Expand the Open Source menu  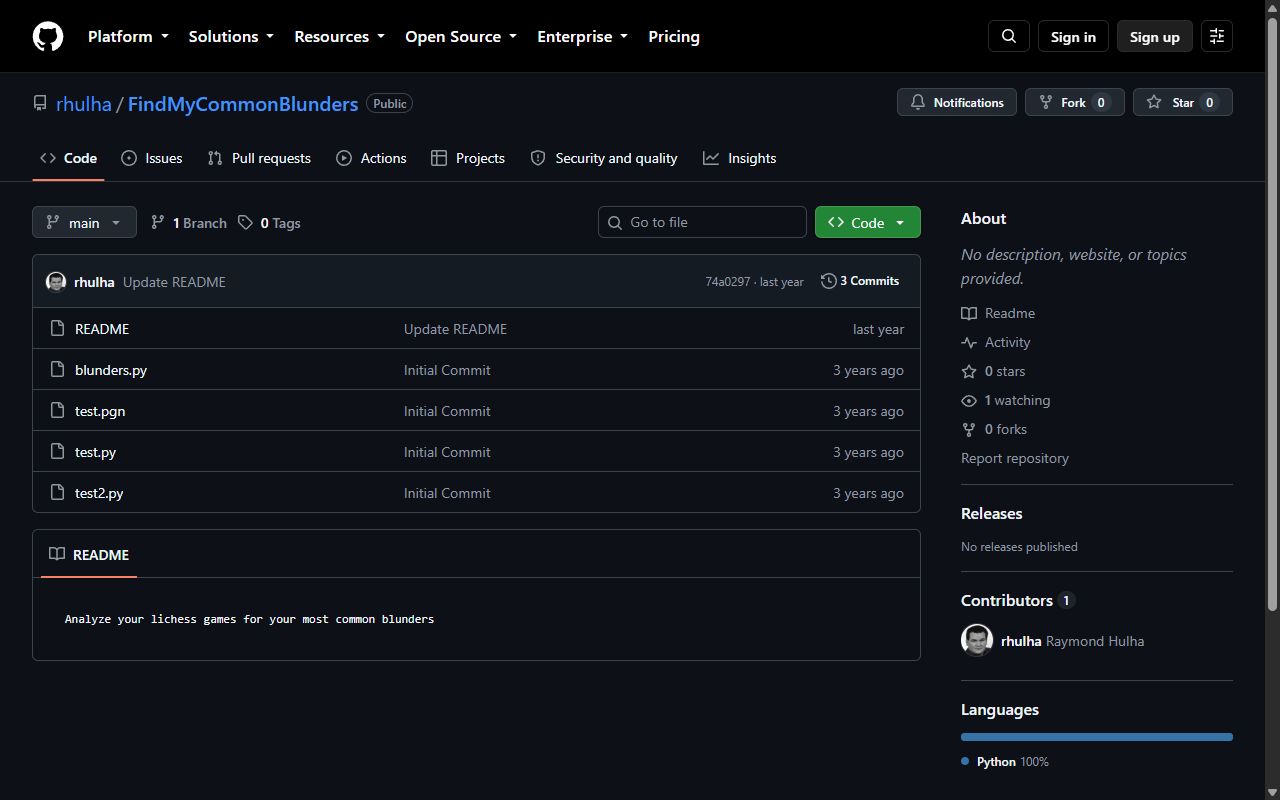point(461,36)
